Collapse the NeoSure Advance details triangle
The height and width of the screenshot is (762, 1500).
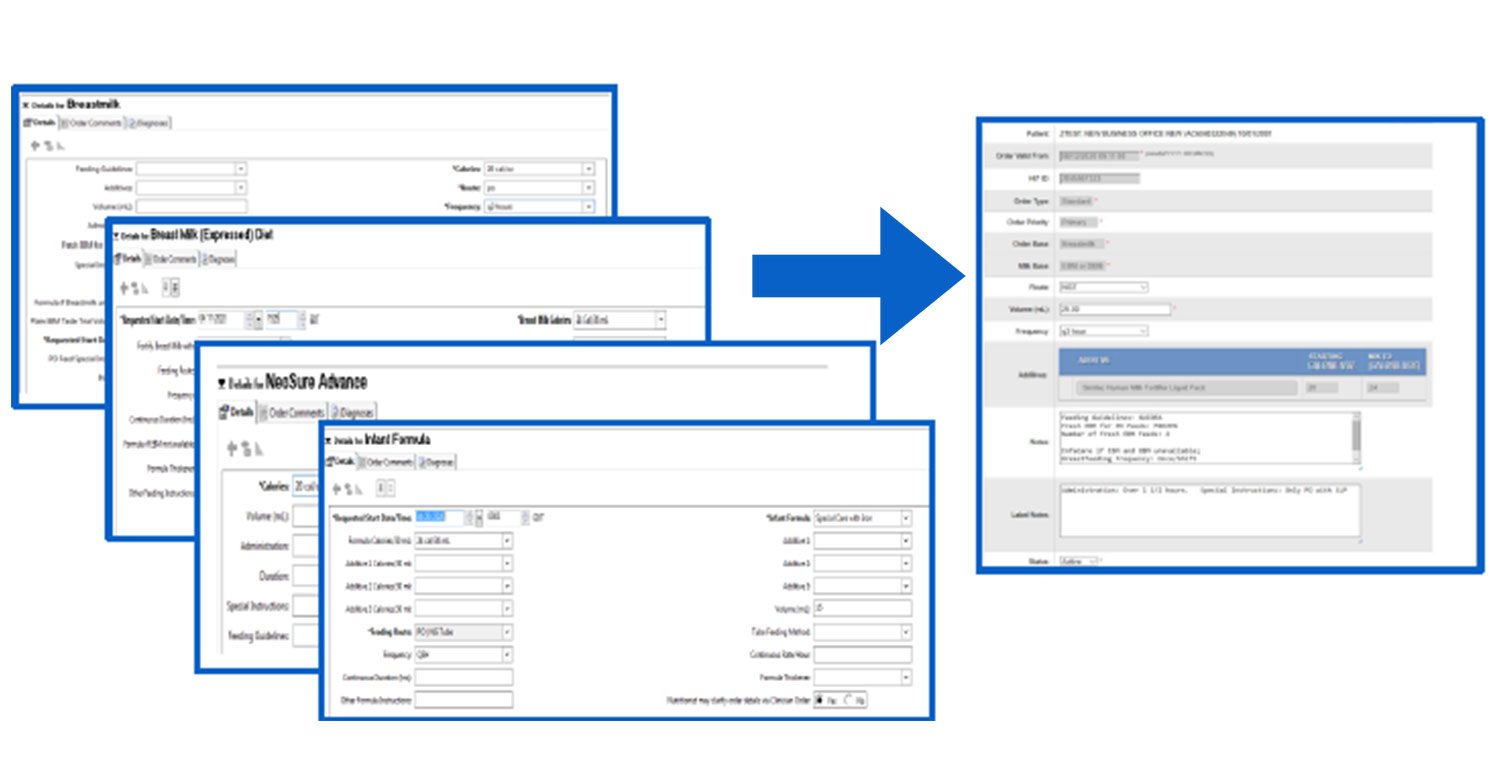(222, 383)
